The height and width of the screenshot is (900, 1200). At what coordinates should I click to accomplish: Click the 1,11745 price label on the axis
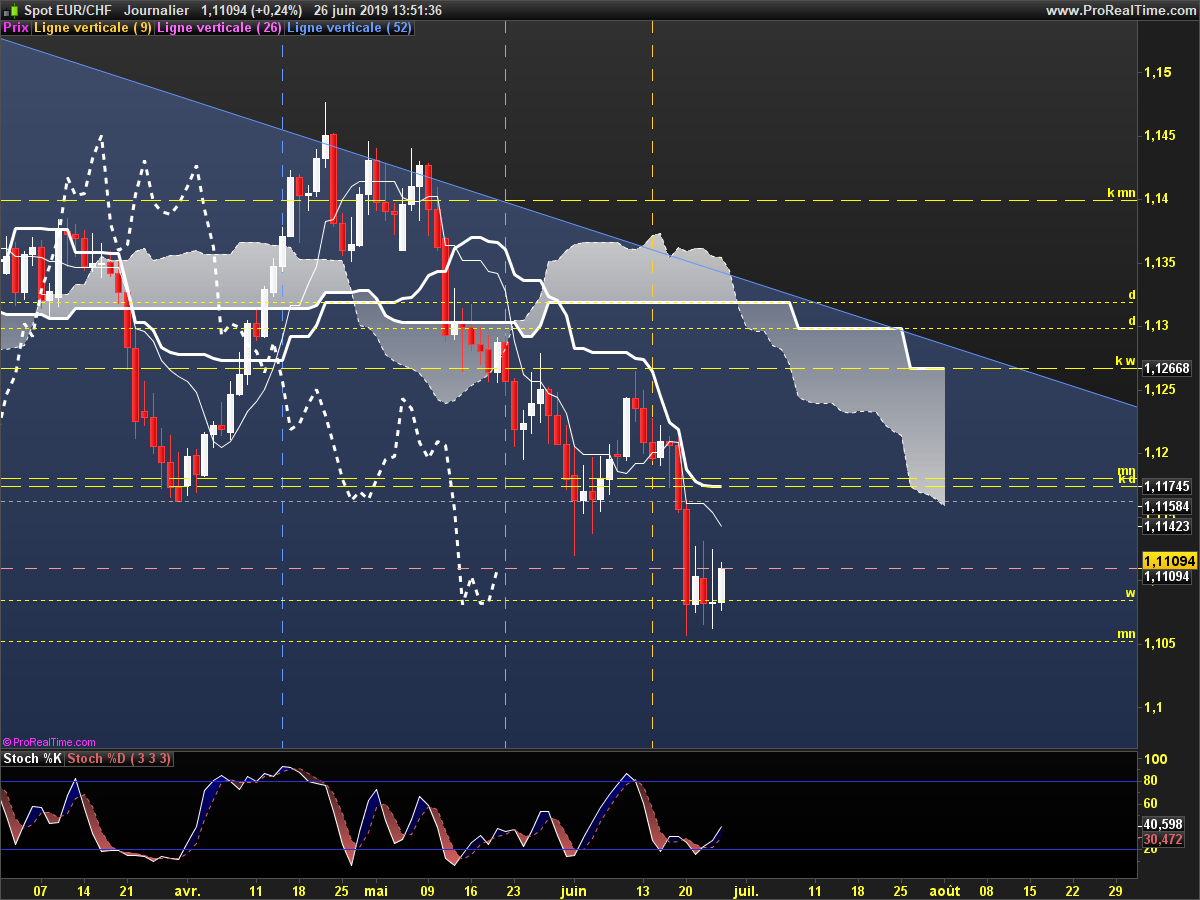(x=1168, y=486)
